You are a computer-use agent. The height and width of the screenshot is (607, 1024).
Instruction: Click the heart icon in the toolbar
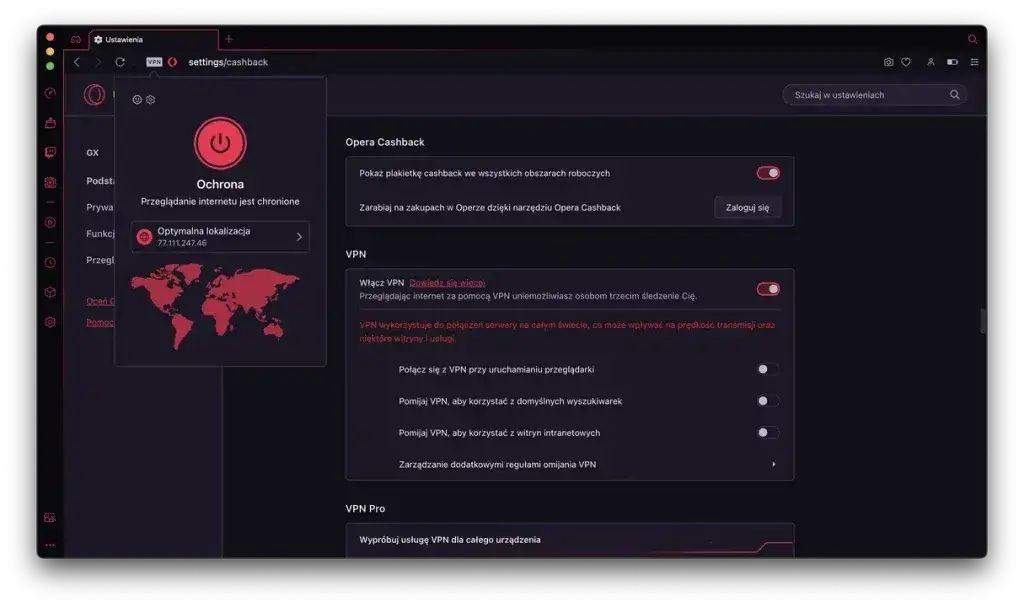click(x=906, y=61)
